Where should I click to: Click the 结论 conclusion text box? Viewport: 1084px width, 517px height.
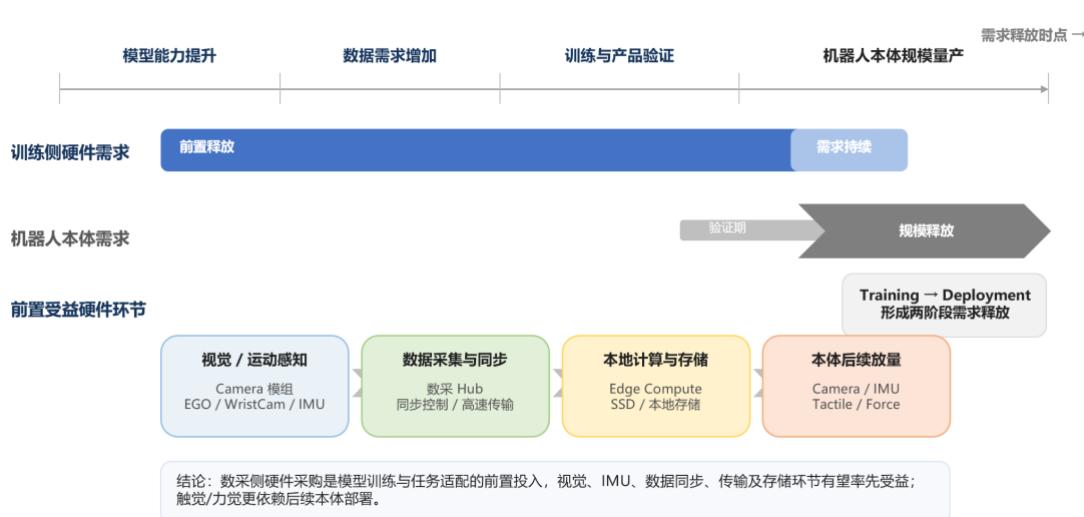[x=555, y=489]
